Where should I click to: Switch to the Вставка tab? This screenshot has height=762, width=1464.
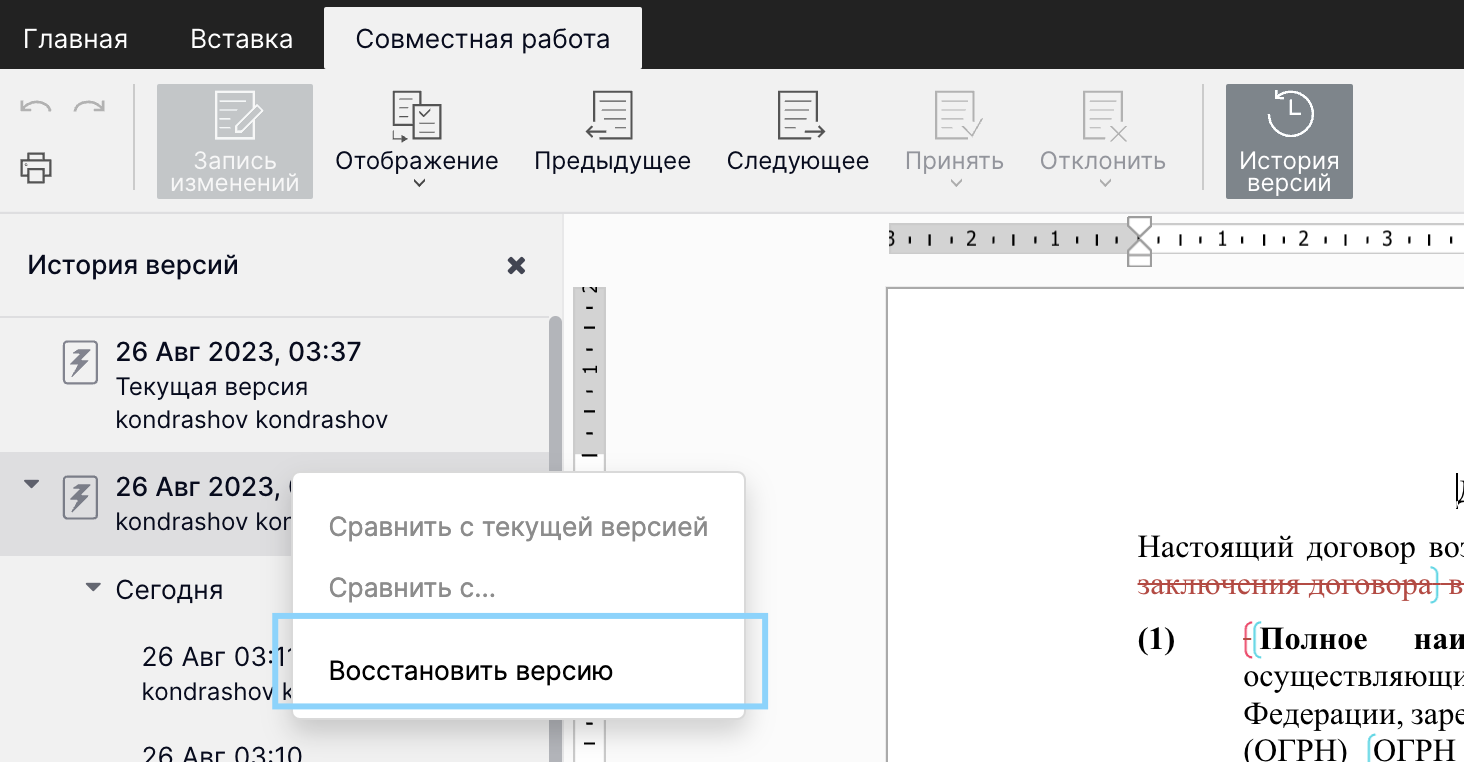pos(241,39)
